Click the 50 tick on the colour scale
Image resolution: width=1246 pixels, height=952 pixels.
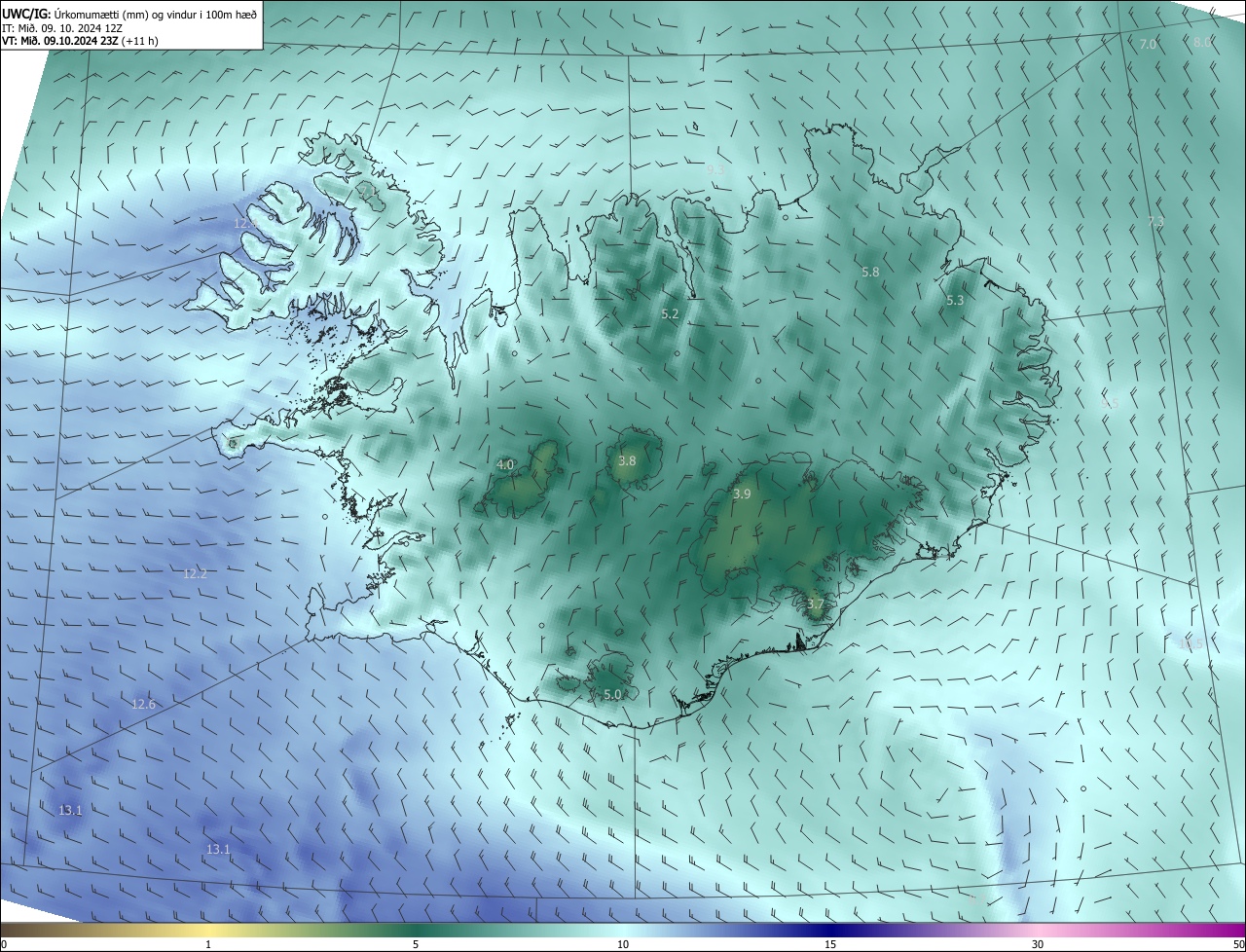click(x=1238, y=944)
